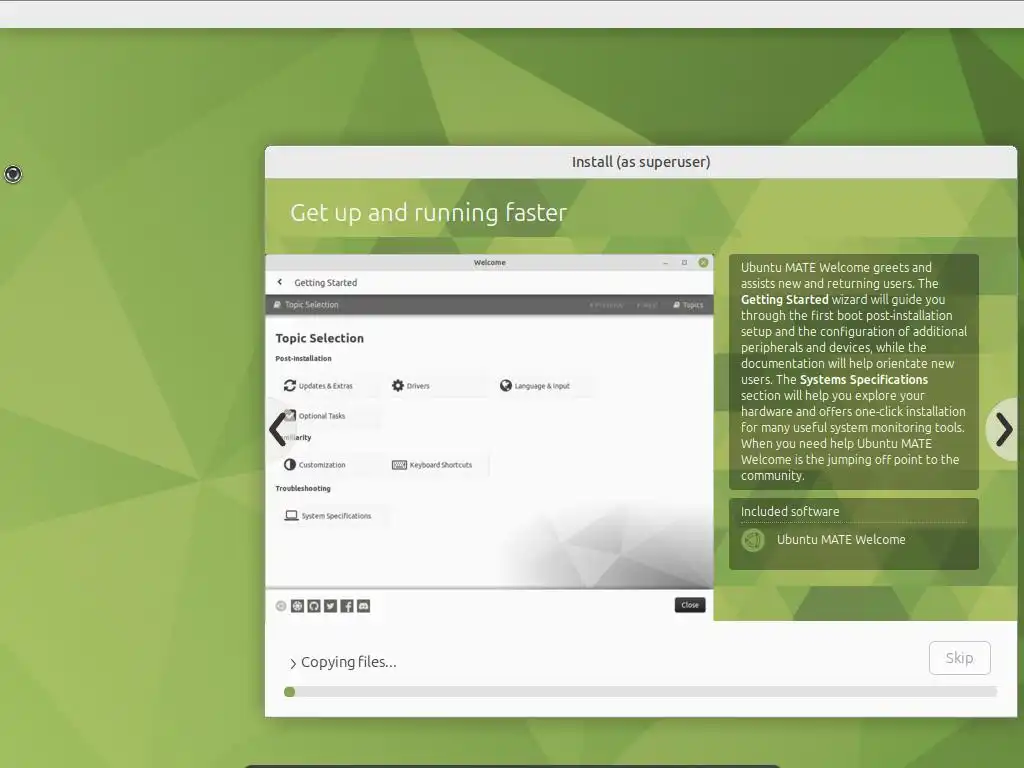This screenshot has height=768, width=1024.
Task: Click the Keyboard Shortcuts keyboard icon
Action: [x=399, y=464]
